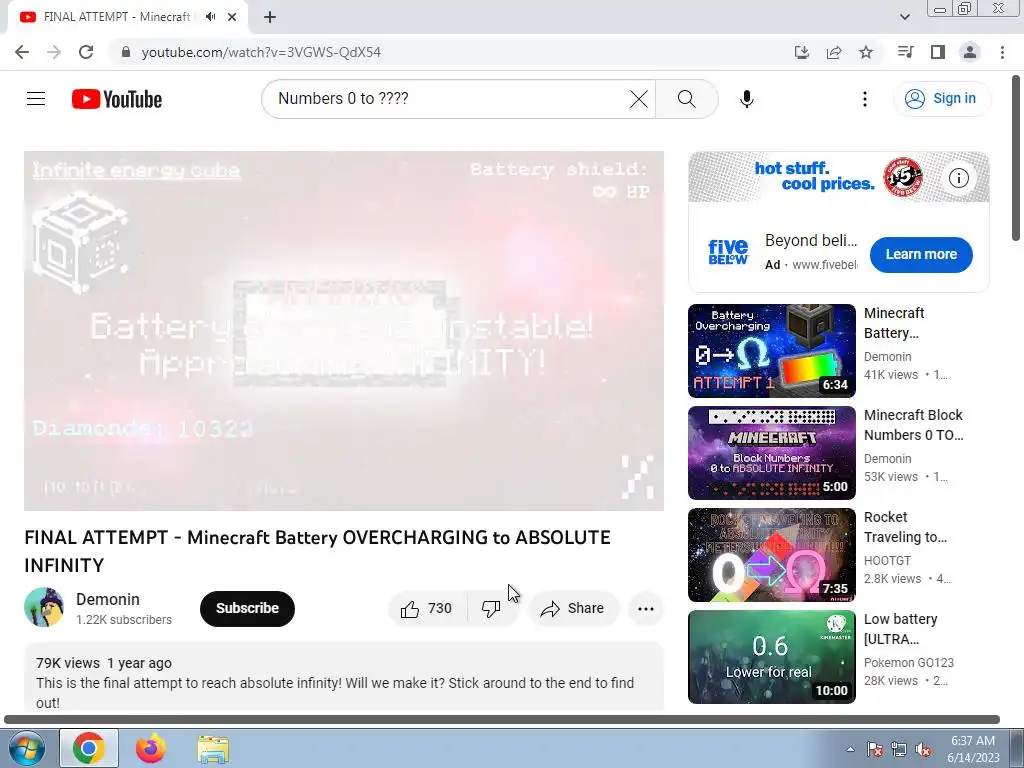Click the magnifier search button
This screenshot has height=768, width=1024.
point(686,99)
